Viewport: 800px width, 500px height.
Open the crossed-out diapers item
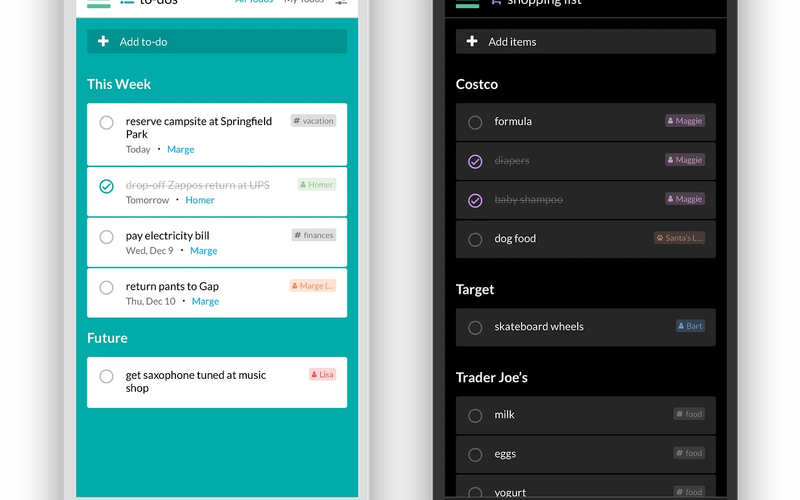pos(586,161)
